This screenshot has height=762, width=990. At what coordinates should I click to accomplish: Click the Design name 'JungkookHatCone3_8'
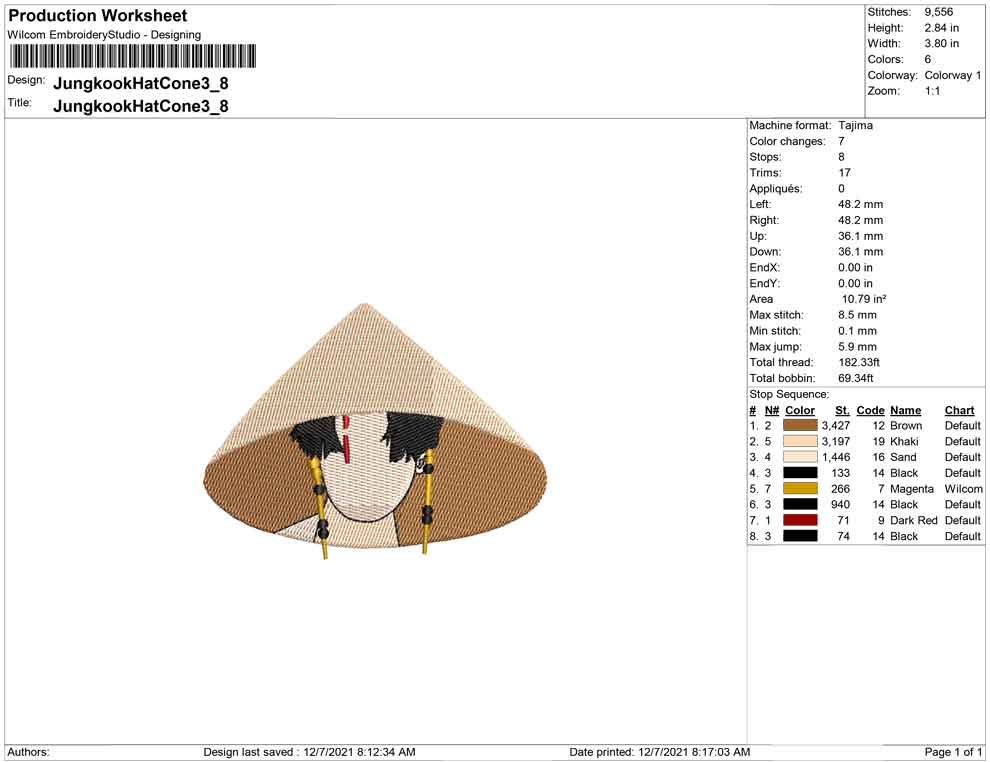pyautogui.click(x=141, y=83)
